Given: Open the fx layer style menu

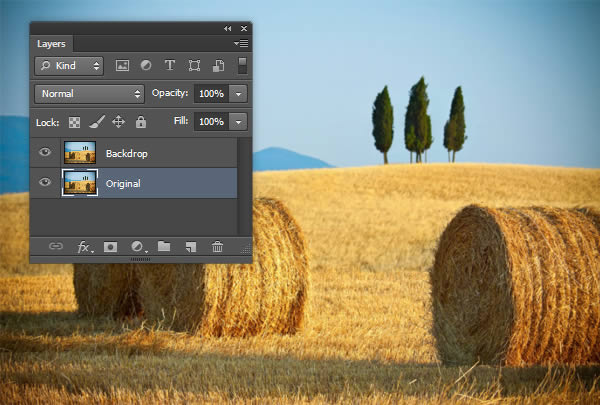Looking at the screenshot, I should click(84, 247).
